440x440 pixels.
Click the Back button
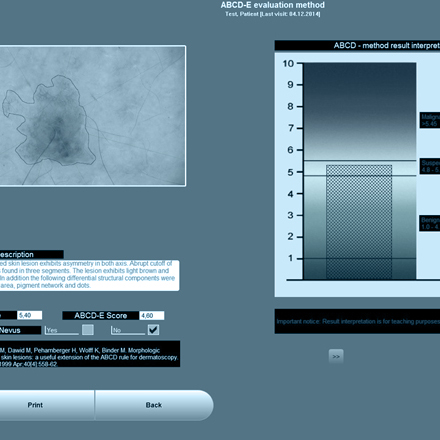pyautogui.click(x=154, y=405)
